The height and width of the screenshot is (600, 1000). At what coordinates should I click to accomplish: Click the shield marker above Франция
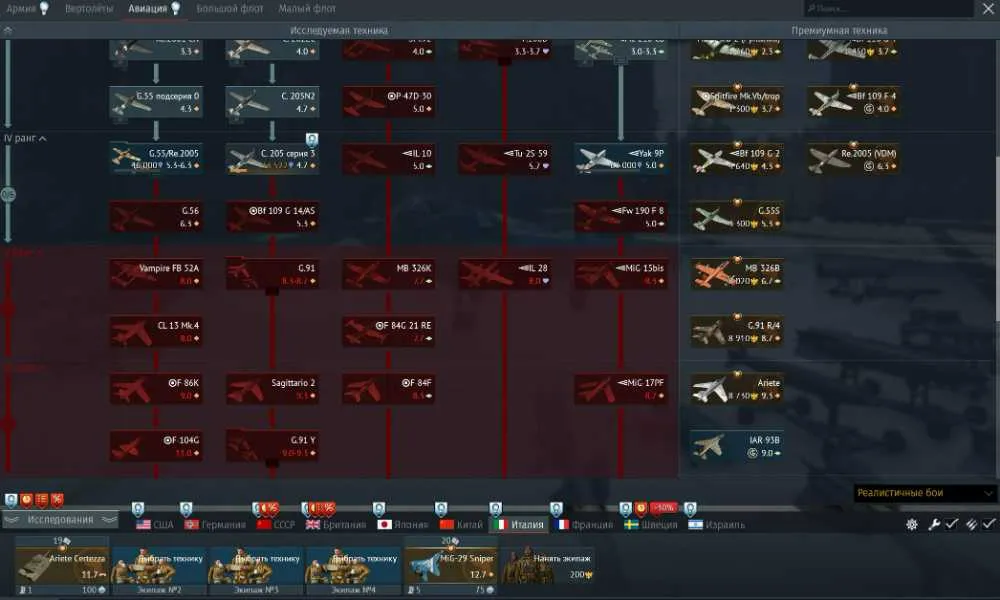[556, 509]
